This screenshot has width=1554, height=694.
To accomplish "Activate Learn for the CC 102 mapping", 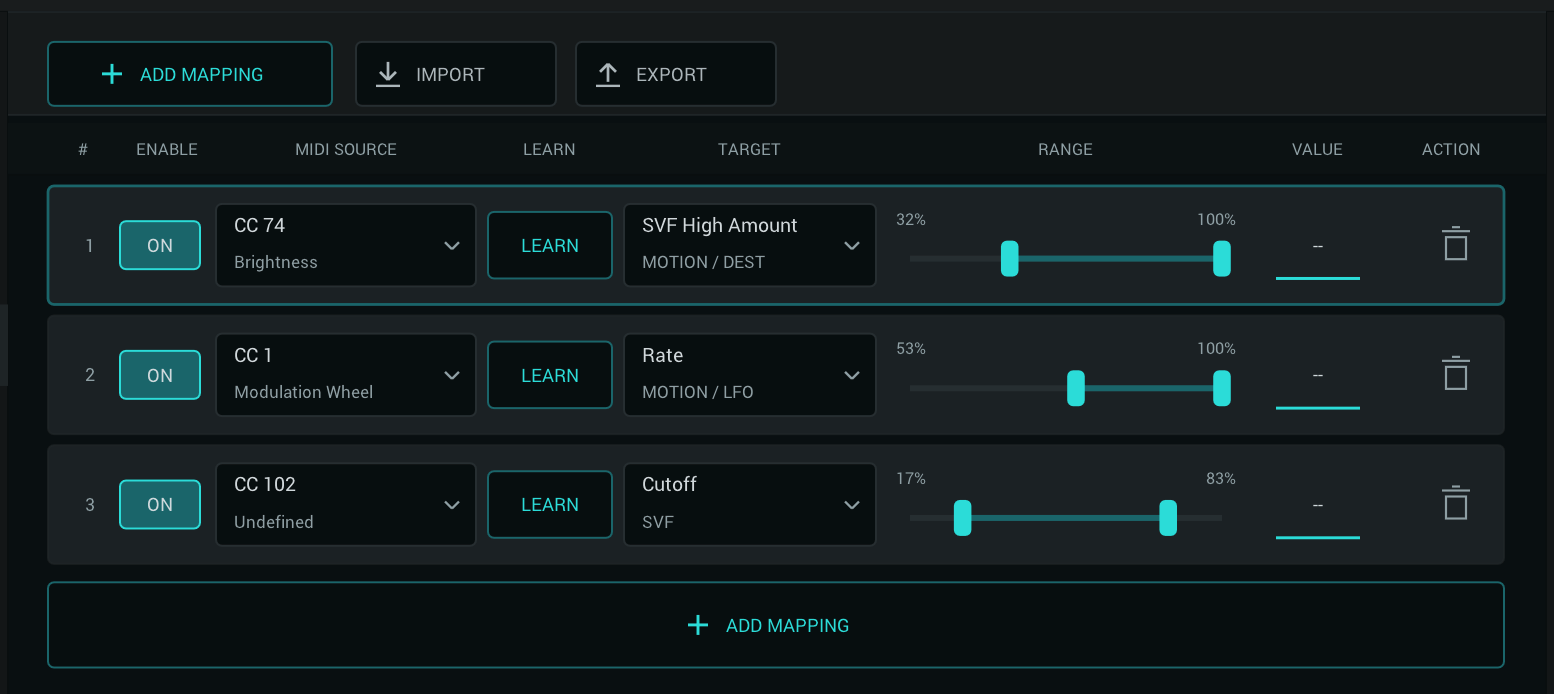I will [550, 504].
